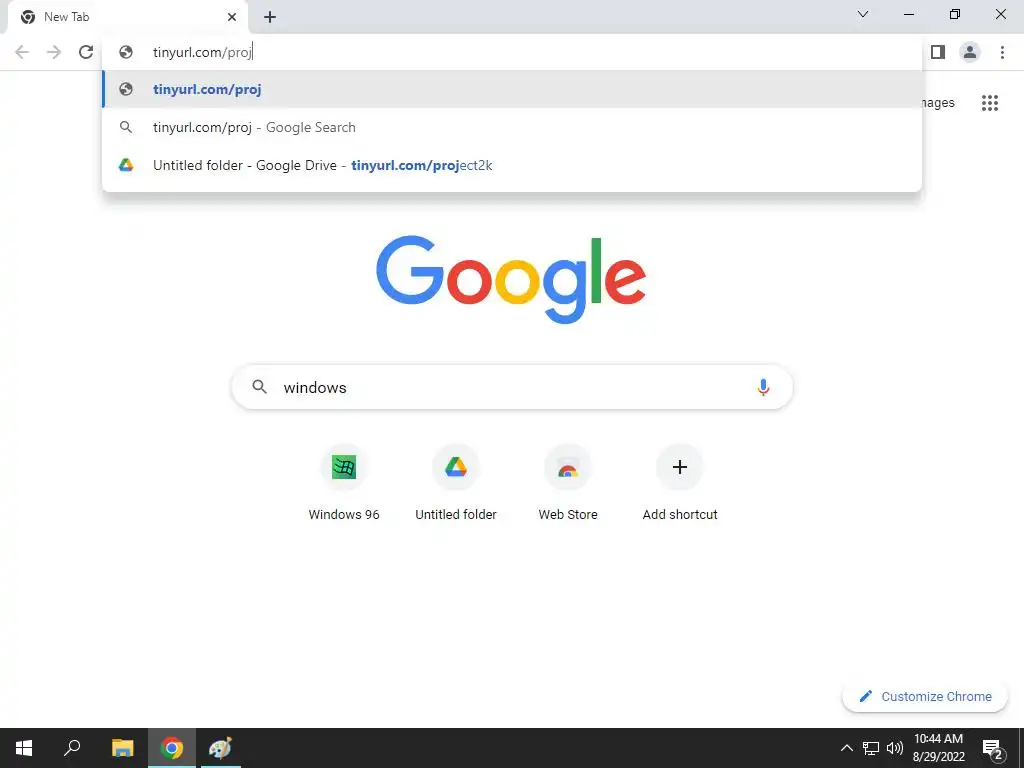Open the Web Store shortcut

(x=568, y=483)
